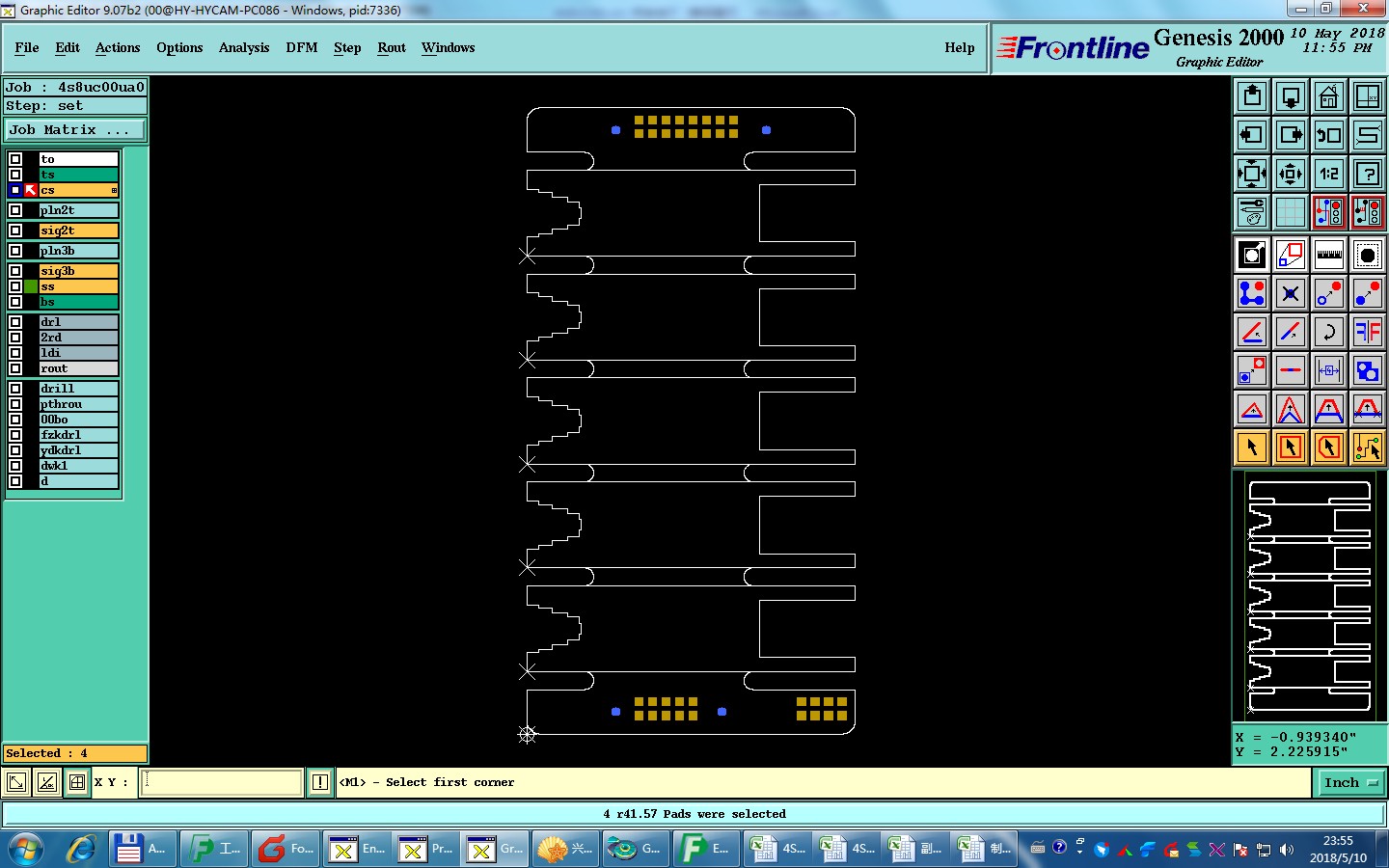Screen dimensions: 1389x868
Task: Click the diagonal arrow box icon bottom-left
Action: pos(16,782)
